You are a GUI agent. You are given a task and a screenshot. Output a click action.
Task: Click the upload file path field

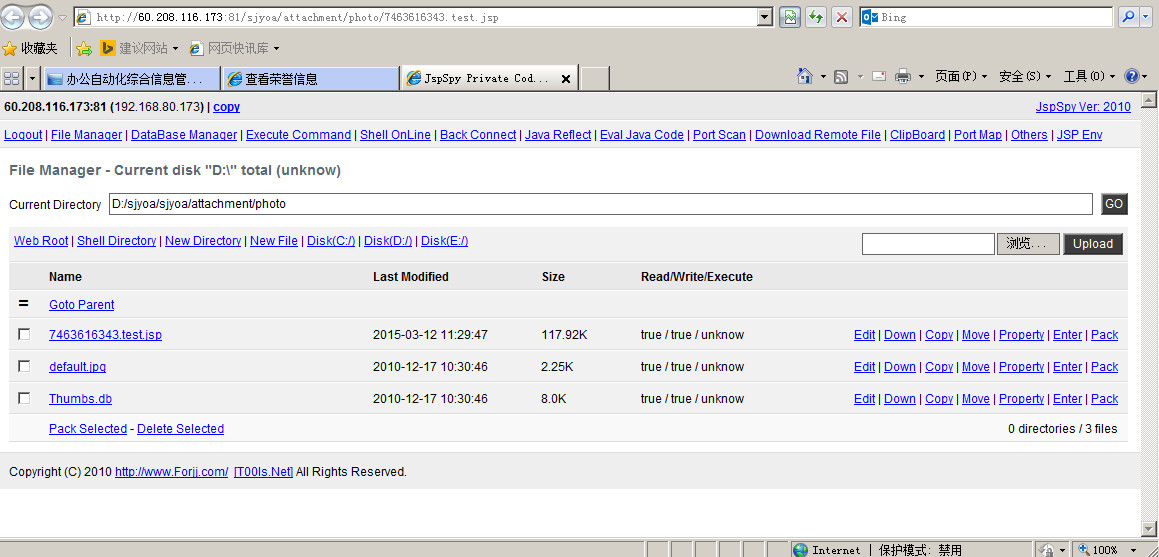coord(928,244)
